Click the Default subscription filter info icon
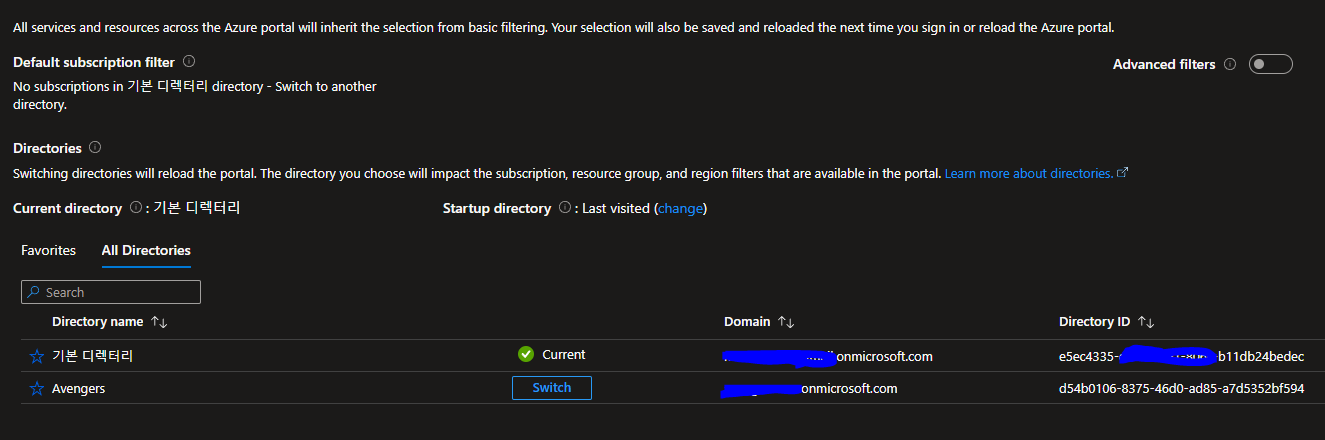The image size is (1325, 440). click(x=189, y=62)
